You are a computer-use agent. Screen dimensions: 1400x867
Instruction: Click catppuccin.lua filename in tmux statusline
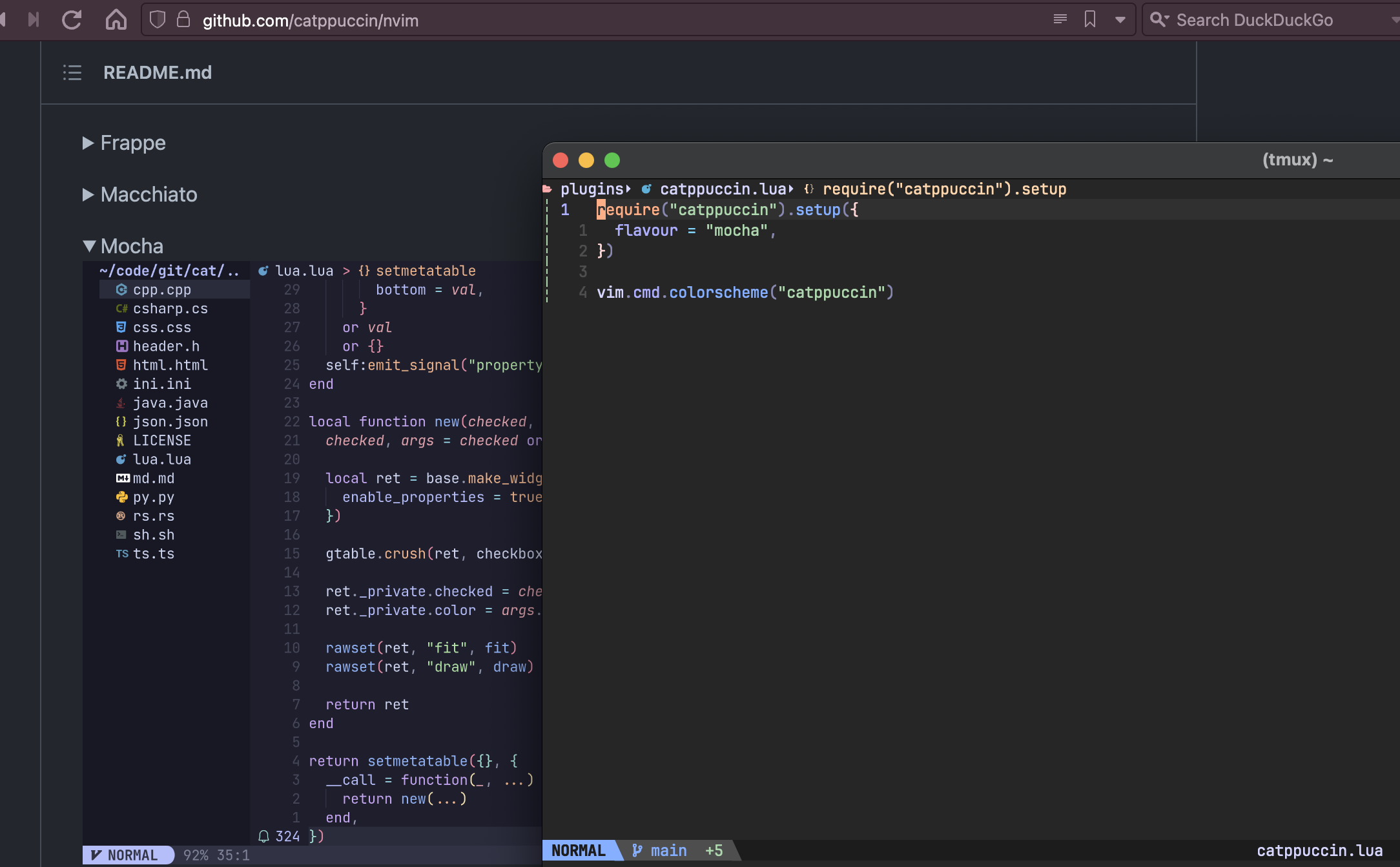1319,851
